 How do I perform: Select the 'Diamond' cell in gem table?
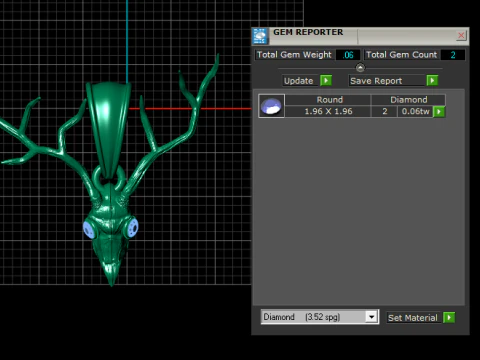(408, 100)
